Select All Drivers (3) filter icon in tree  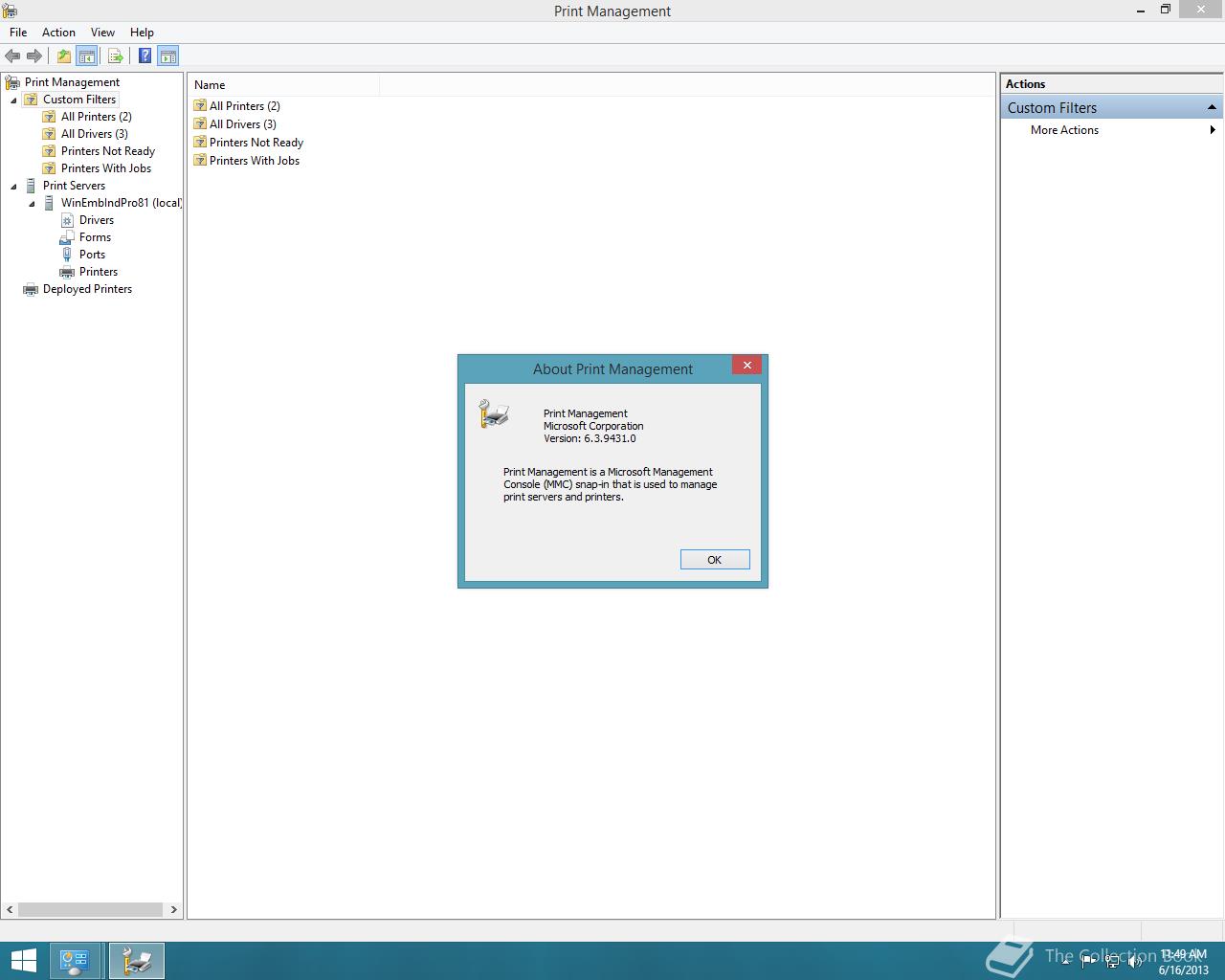point(49,134)
